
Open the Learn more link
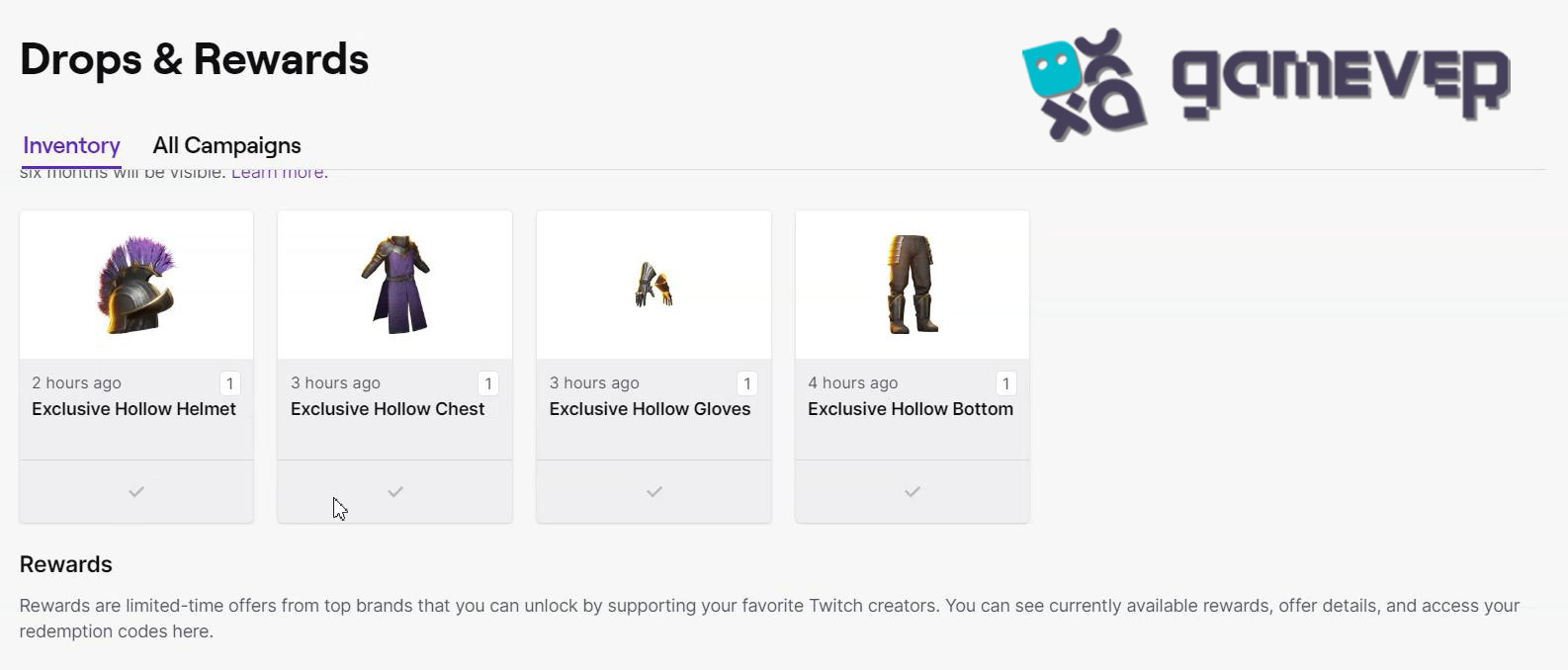tap(278, 173)
